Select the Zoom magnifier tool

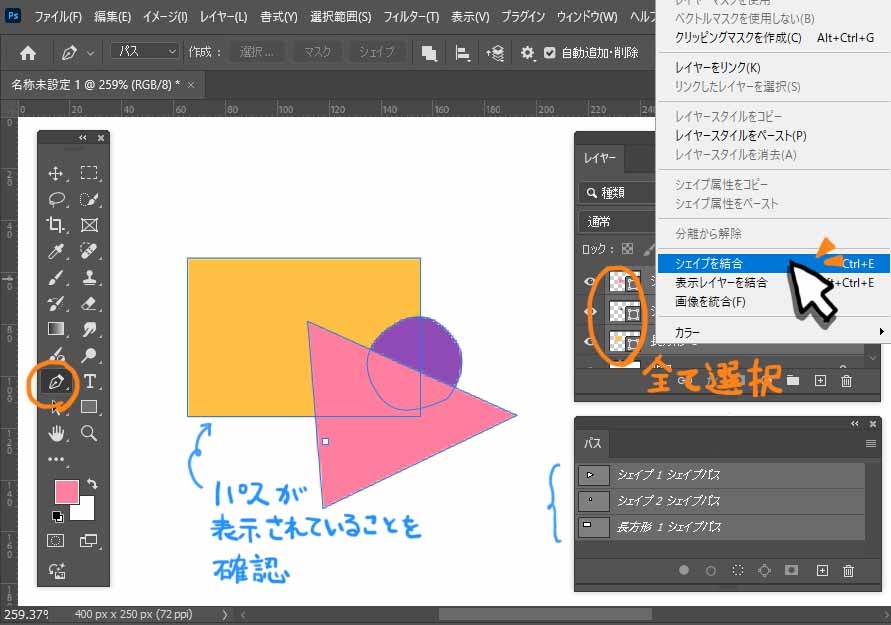tap(89, 433)
